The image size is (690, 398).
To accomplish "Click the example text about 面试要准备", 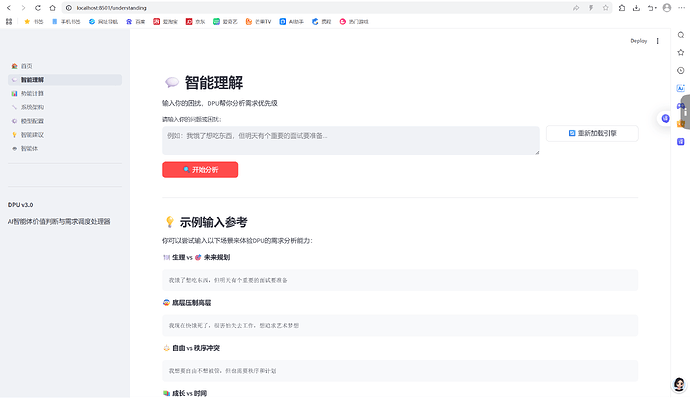I will [x=228, y=280].
